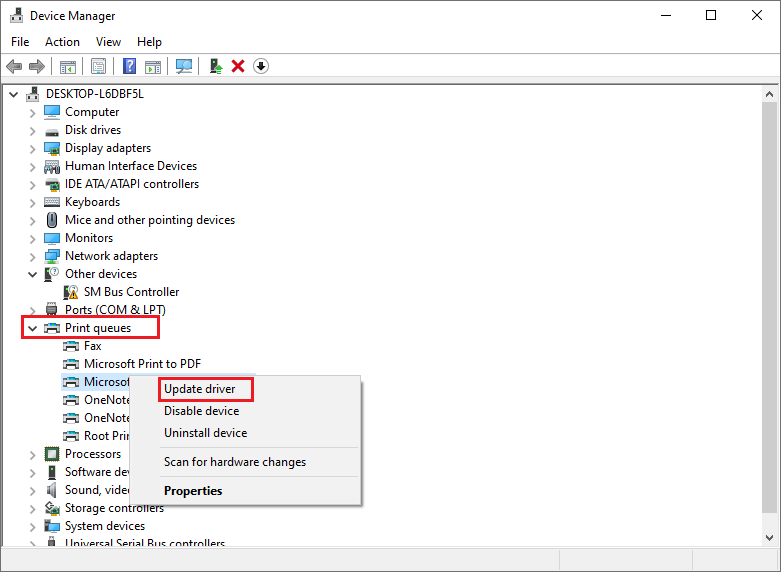Click the red X Uninstall device icon
This screenshot has height=572, width=781.
coord(238,66)
